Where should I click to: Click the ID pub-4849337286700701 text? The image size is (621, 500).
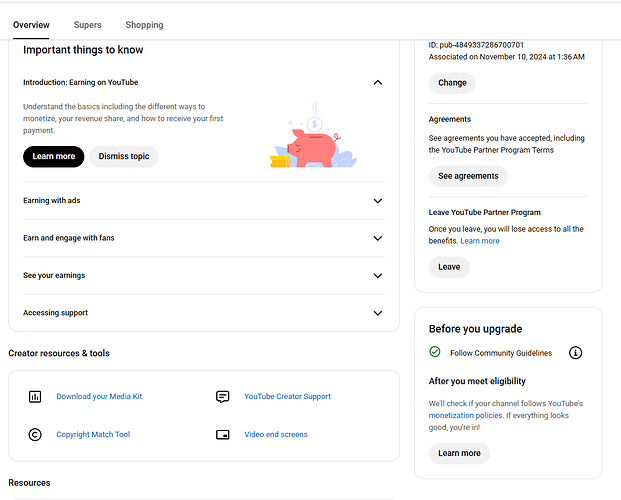(476, 45)
